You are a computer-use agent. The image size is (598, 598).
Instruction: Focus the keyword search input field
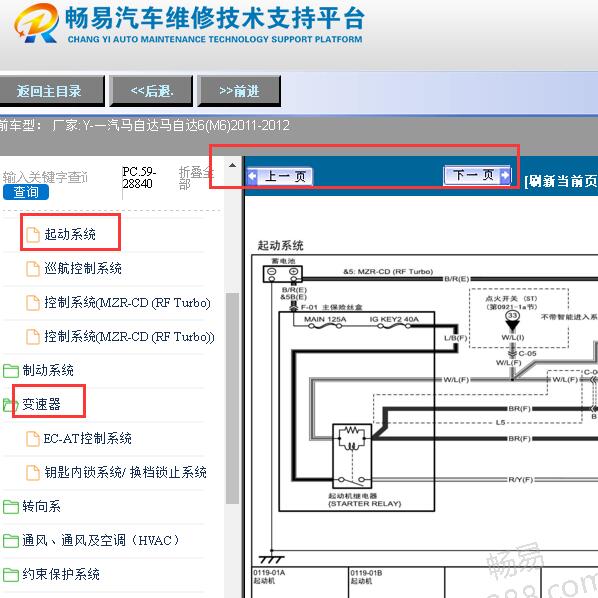45,177
